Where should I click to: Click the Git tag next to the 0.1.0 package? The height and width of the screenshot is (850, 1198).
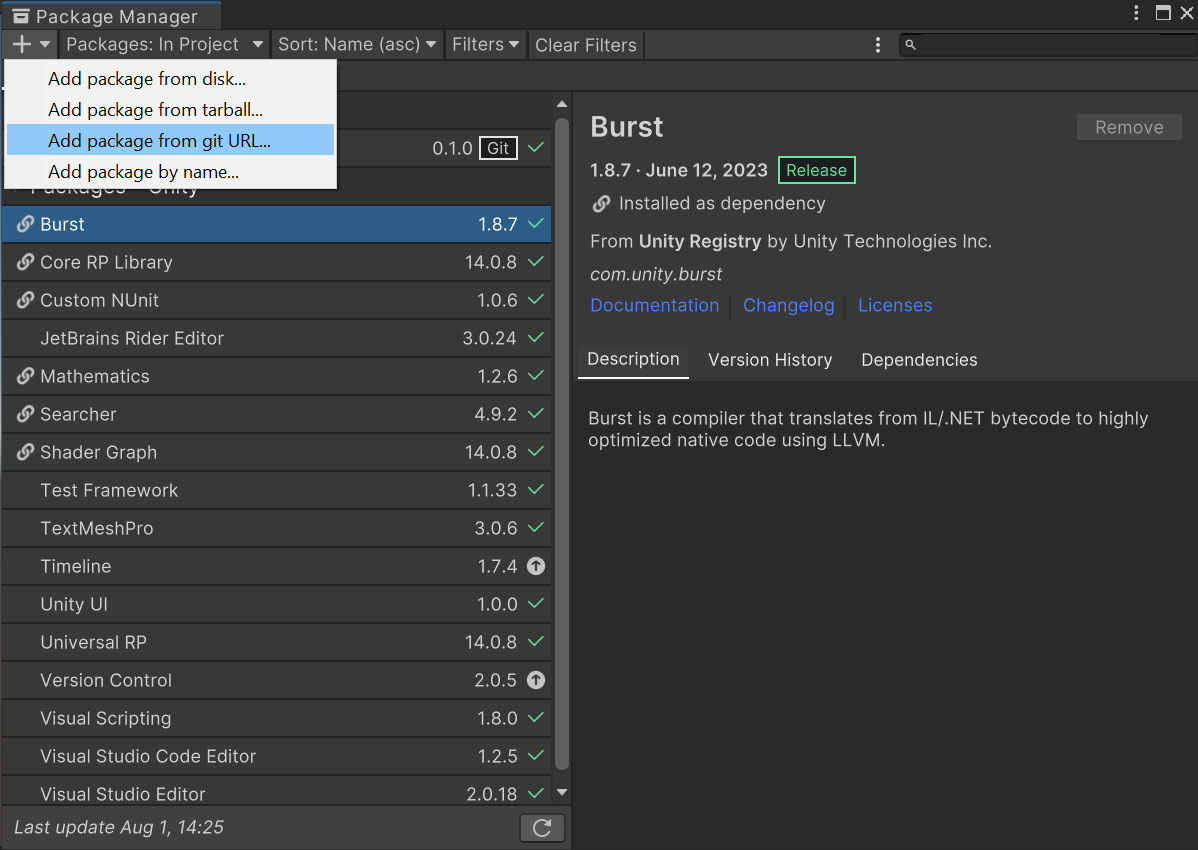click(498, 148)
